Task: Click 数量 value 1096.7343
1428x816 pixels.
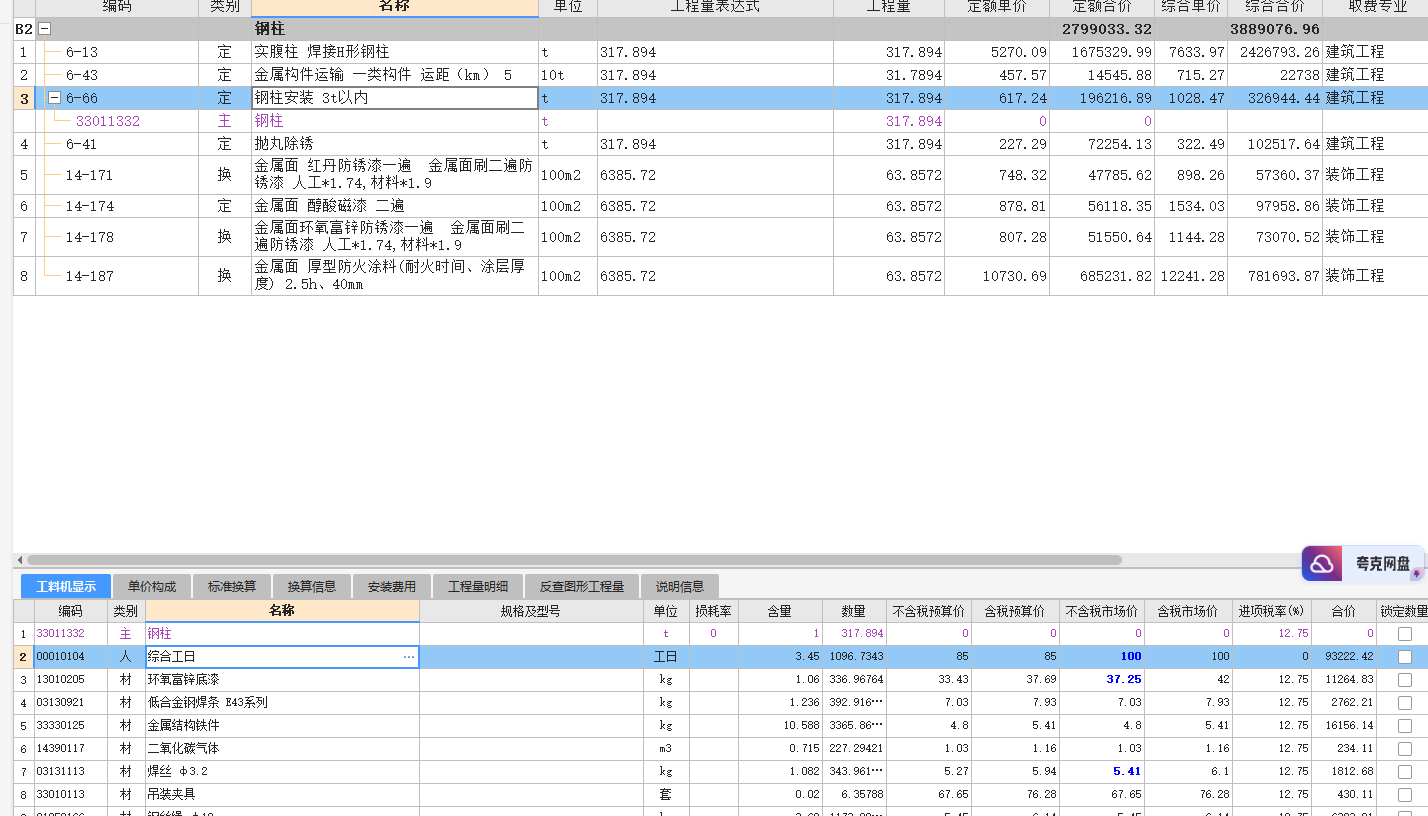Action: coord(857,657)
